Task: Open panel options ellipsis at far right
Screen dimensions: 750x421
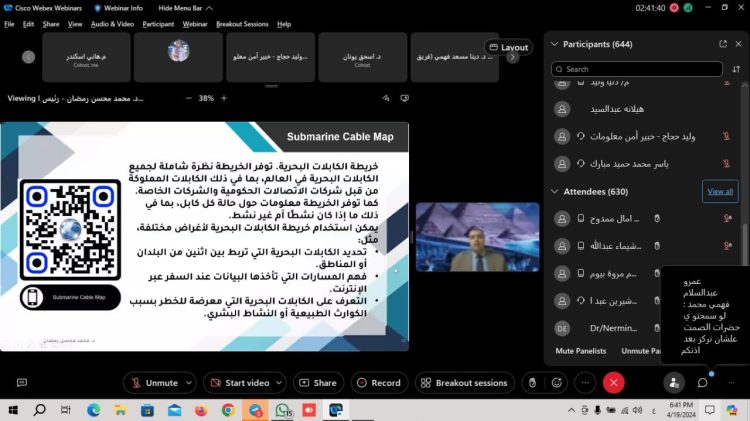Action: pos(731,383)
